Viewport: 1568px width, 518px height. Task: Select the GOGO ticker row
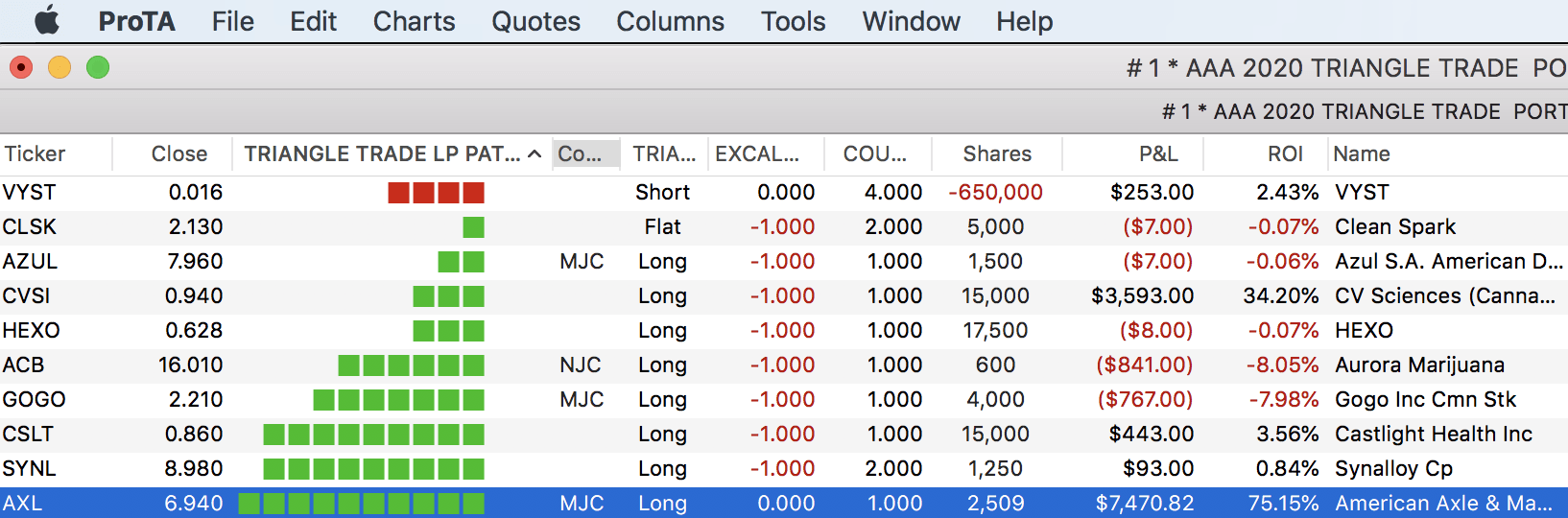click(784, 399)
